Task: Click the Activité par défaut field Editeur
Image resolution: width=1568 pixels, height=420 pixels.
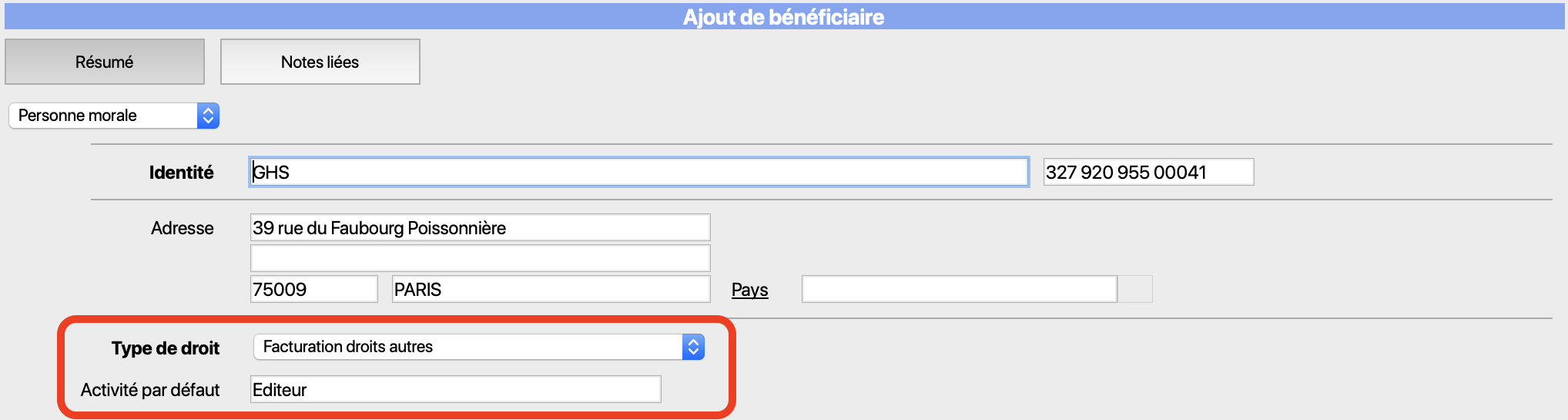Action: pos(456,389)
